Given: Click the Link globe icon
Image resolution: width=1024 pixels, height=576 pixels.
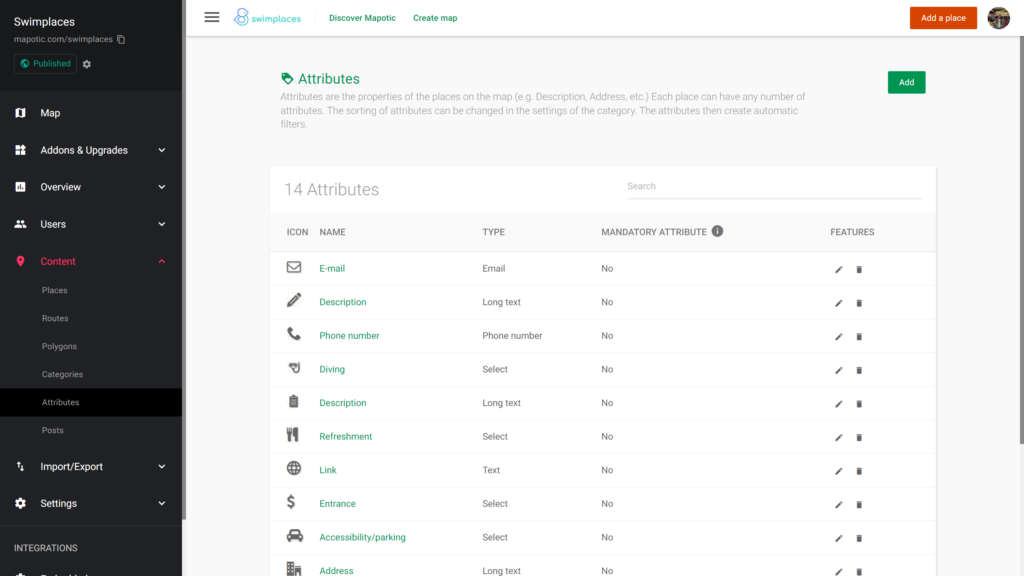Looking at the screenshot, I should [294, 468].
